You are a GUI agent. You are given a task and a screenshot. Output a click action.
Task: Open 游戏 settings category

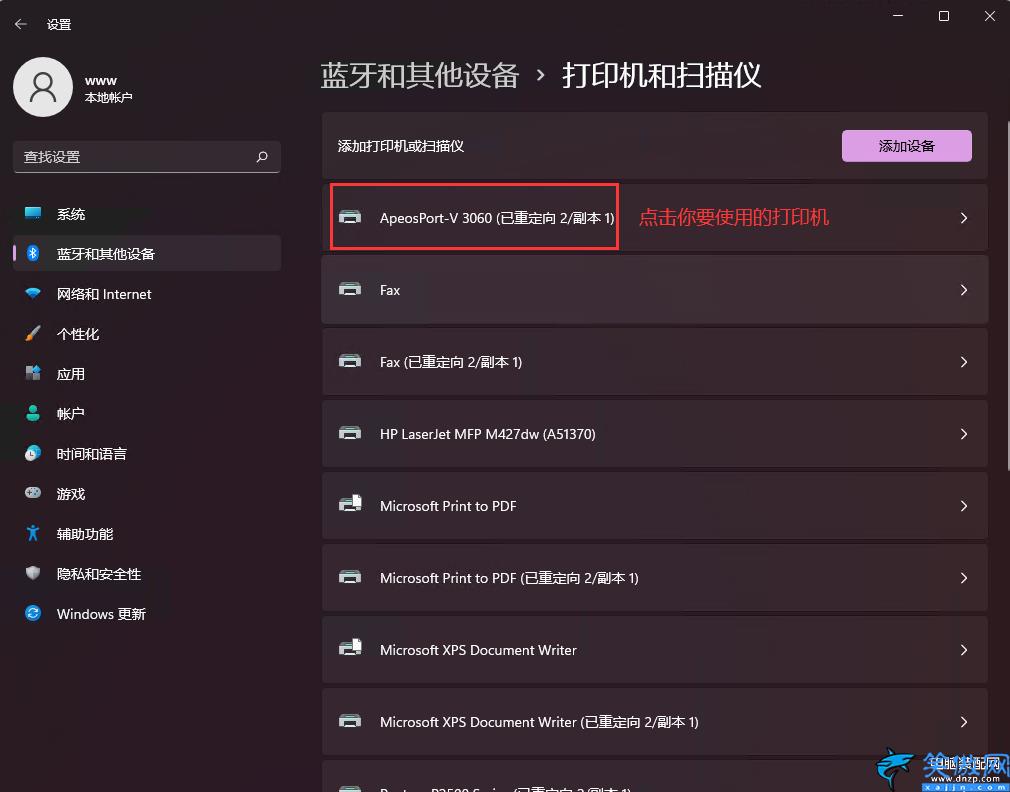click(147, 493)
